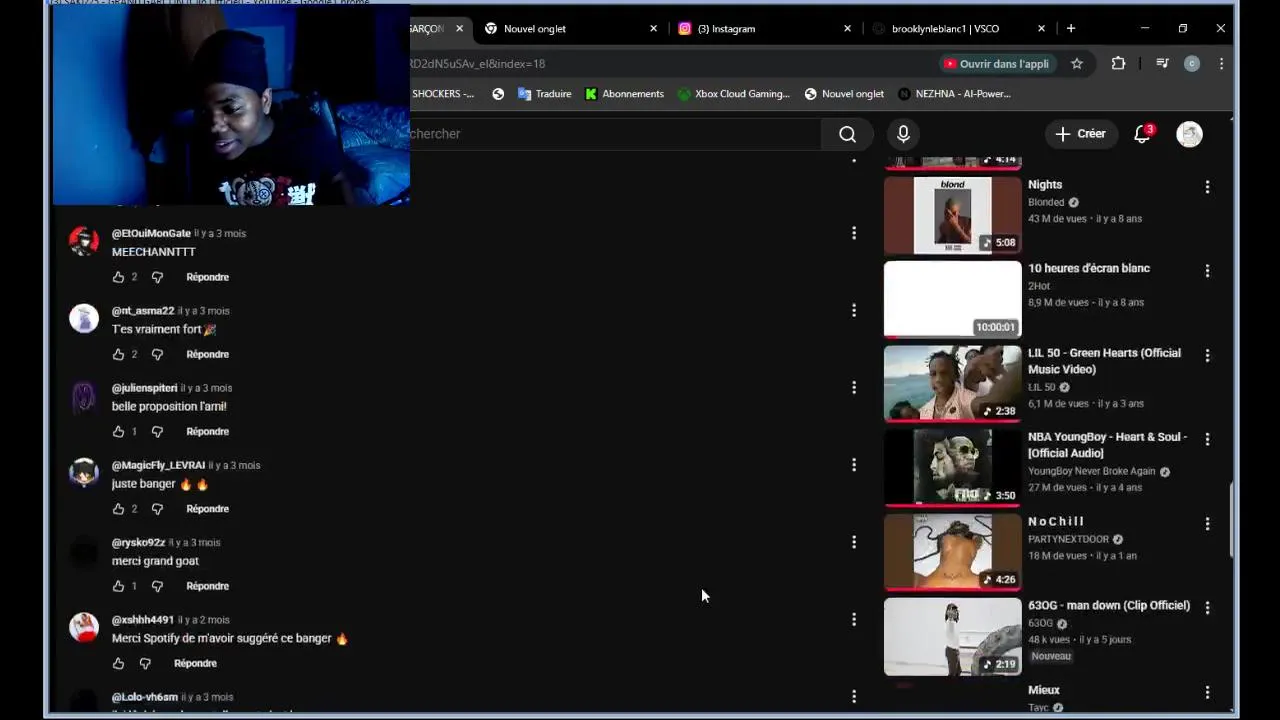Like the merci grand goat comment
The image size is (1280, 720).
click(x=118, y=586)
